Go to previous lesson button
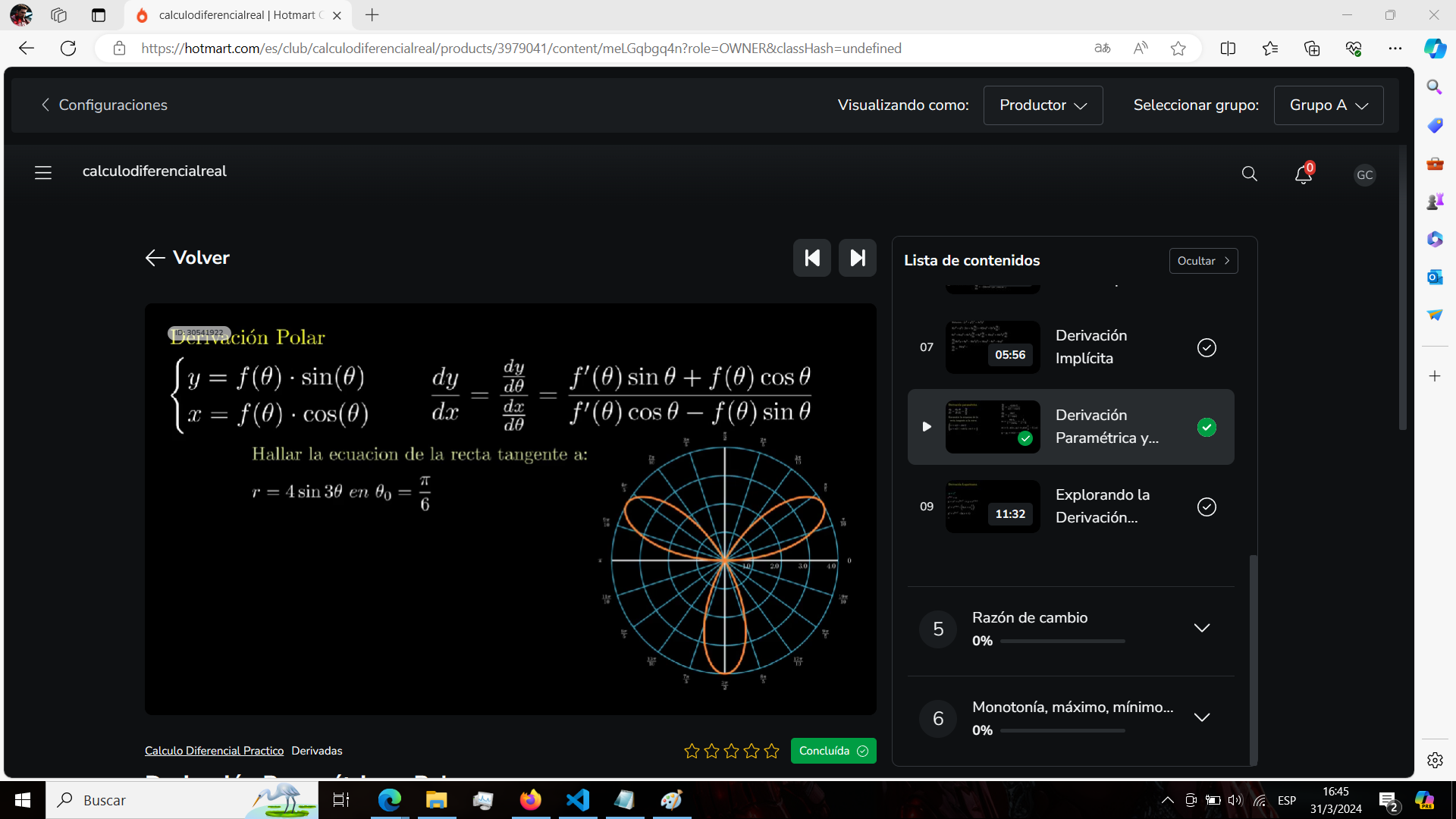Screen dimensions: 1456x819 (812, 258)
